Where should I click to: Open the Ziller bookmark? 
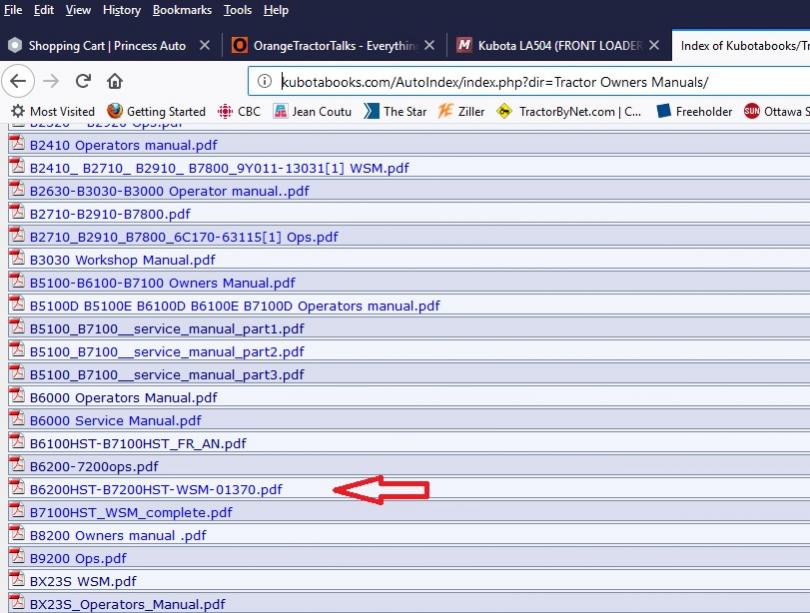(461, 112)
